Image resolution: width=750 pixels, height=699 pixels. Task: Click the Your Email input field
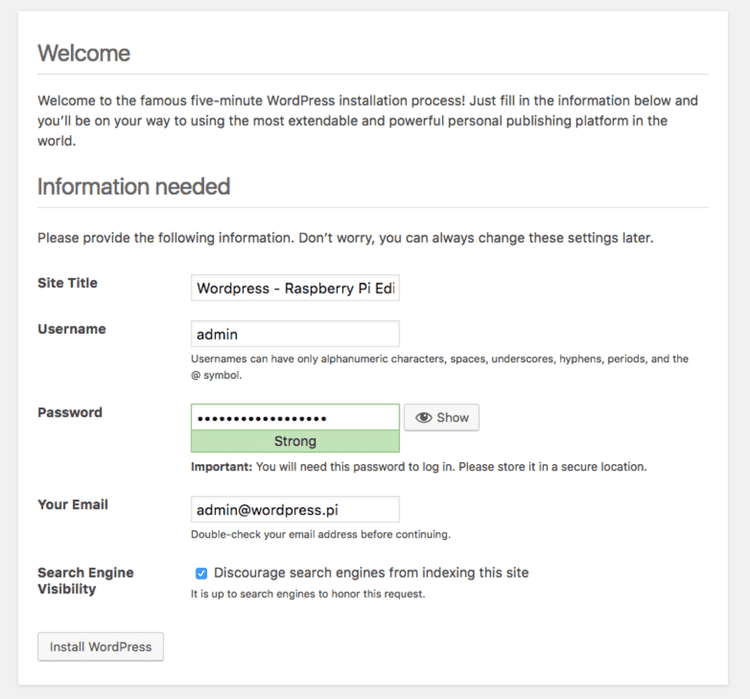click(x=295, y=509)
